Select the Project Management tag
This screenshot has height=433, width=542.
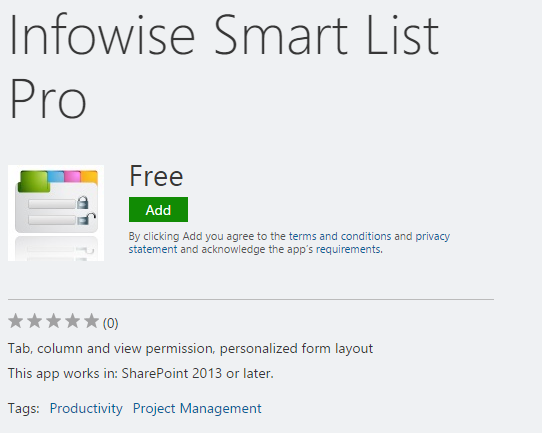[x=197, y=408]
